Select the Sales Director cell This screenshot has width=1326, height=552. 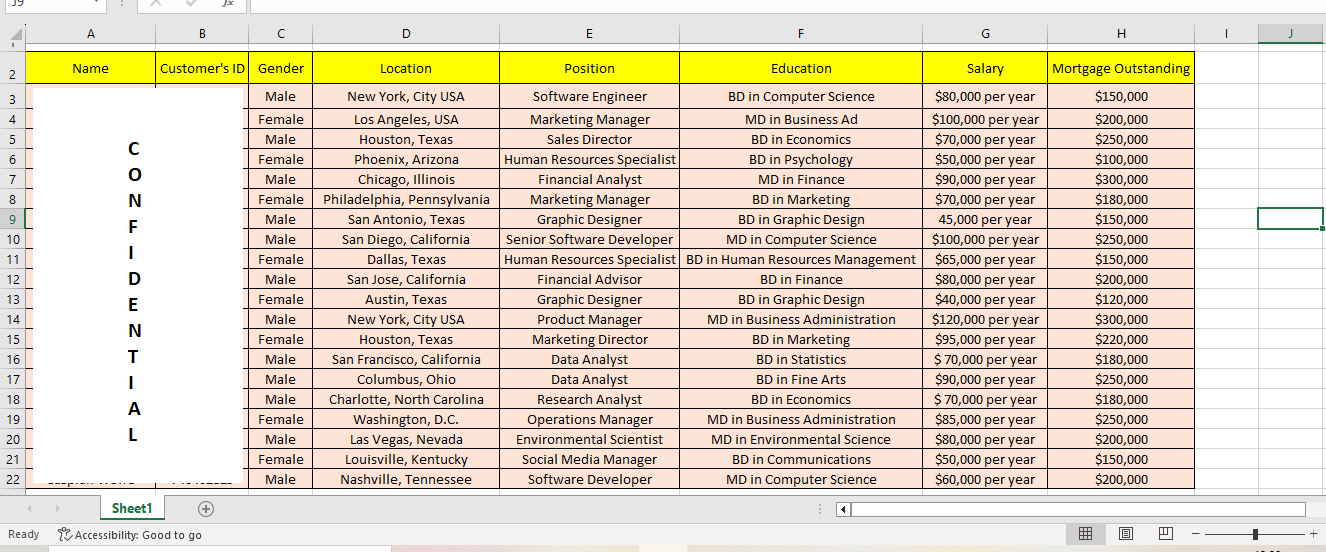pos(589,139)
